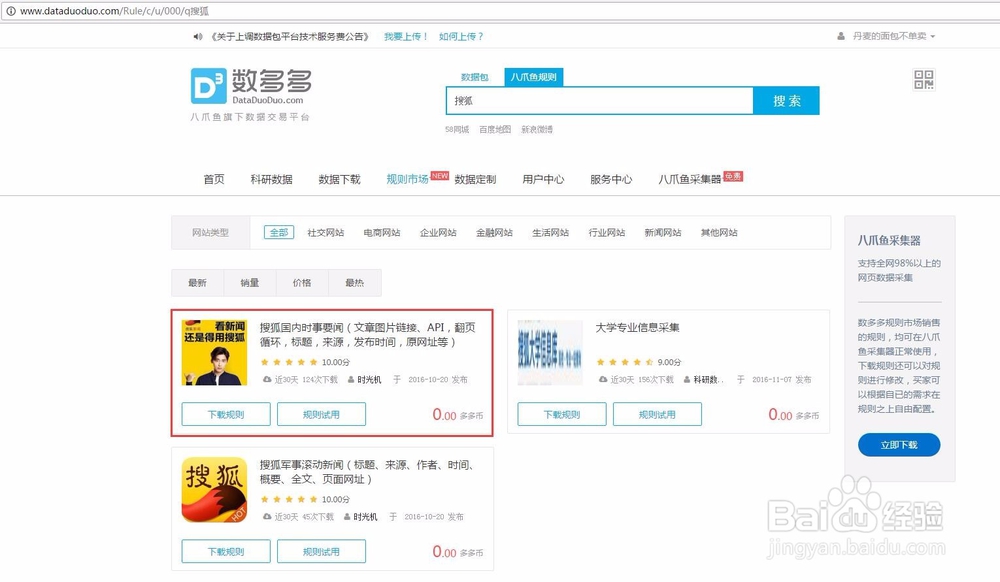Click 规则试用 for 大学专业信息采集
The width and height of the screenshot is (1000, 582).
(658, 414)
